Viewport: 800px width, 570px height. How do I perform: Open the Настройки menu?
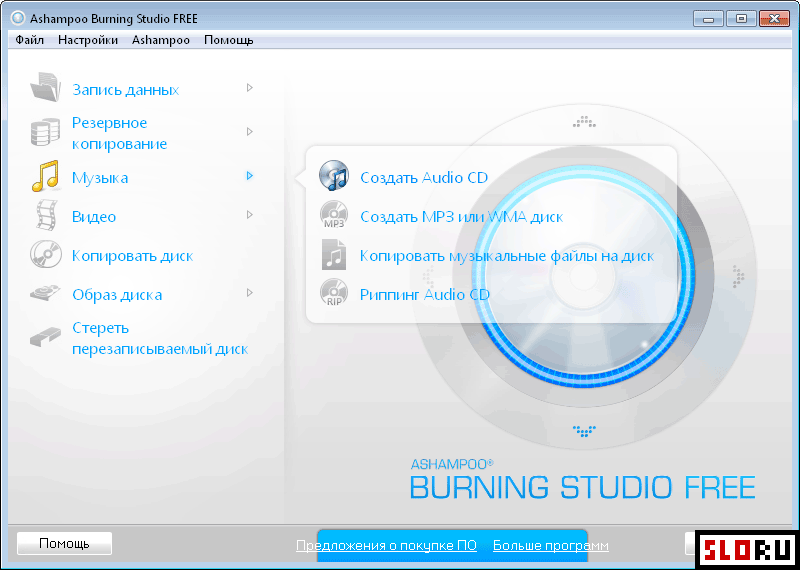tap(88, 40)
